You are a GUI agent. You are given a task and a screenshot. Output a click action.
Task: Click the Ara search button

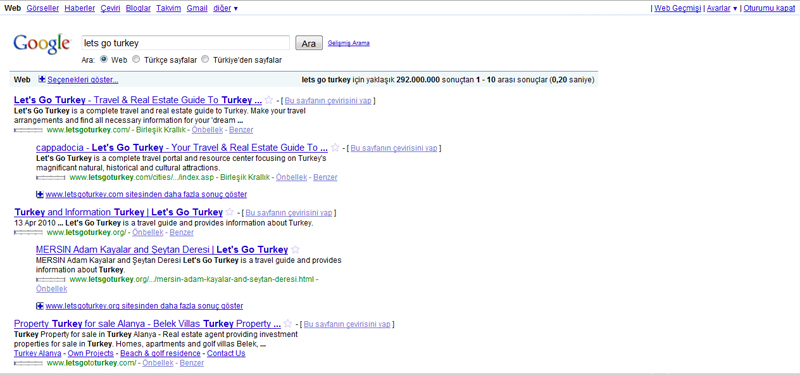(309, 43)
